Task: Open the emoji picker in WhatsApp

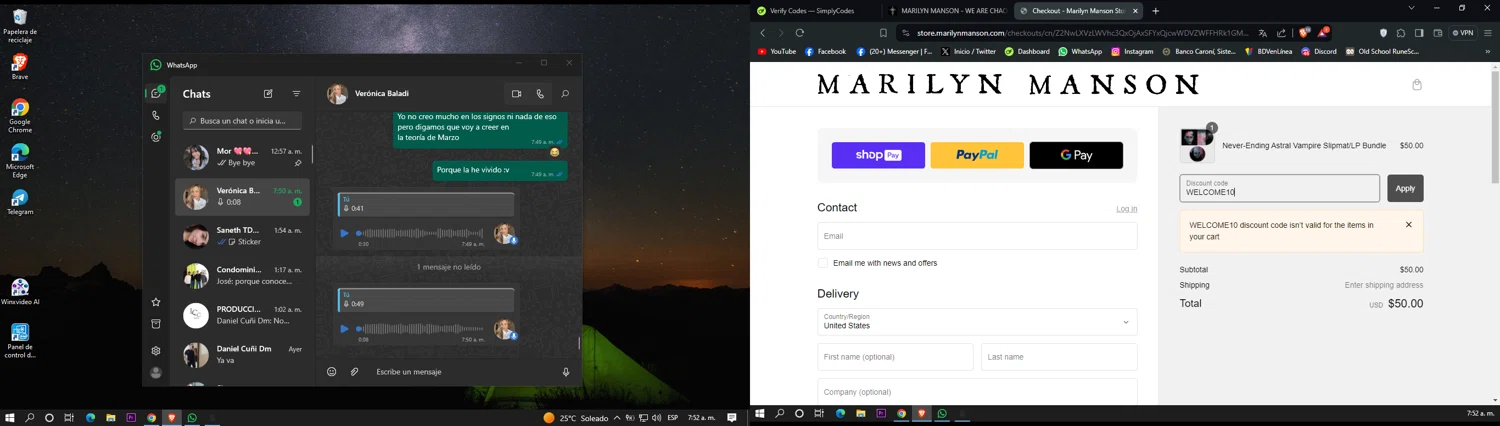Action: point(332,372)
